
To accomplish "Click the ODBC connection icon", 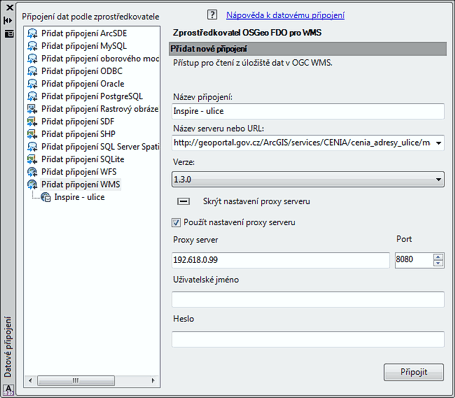I will [x=32, y=71].
